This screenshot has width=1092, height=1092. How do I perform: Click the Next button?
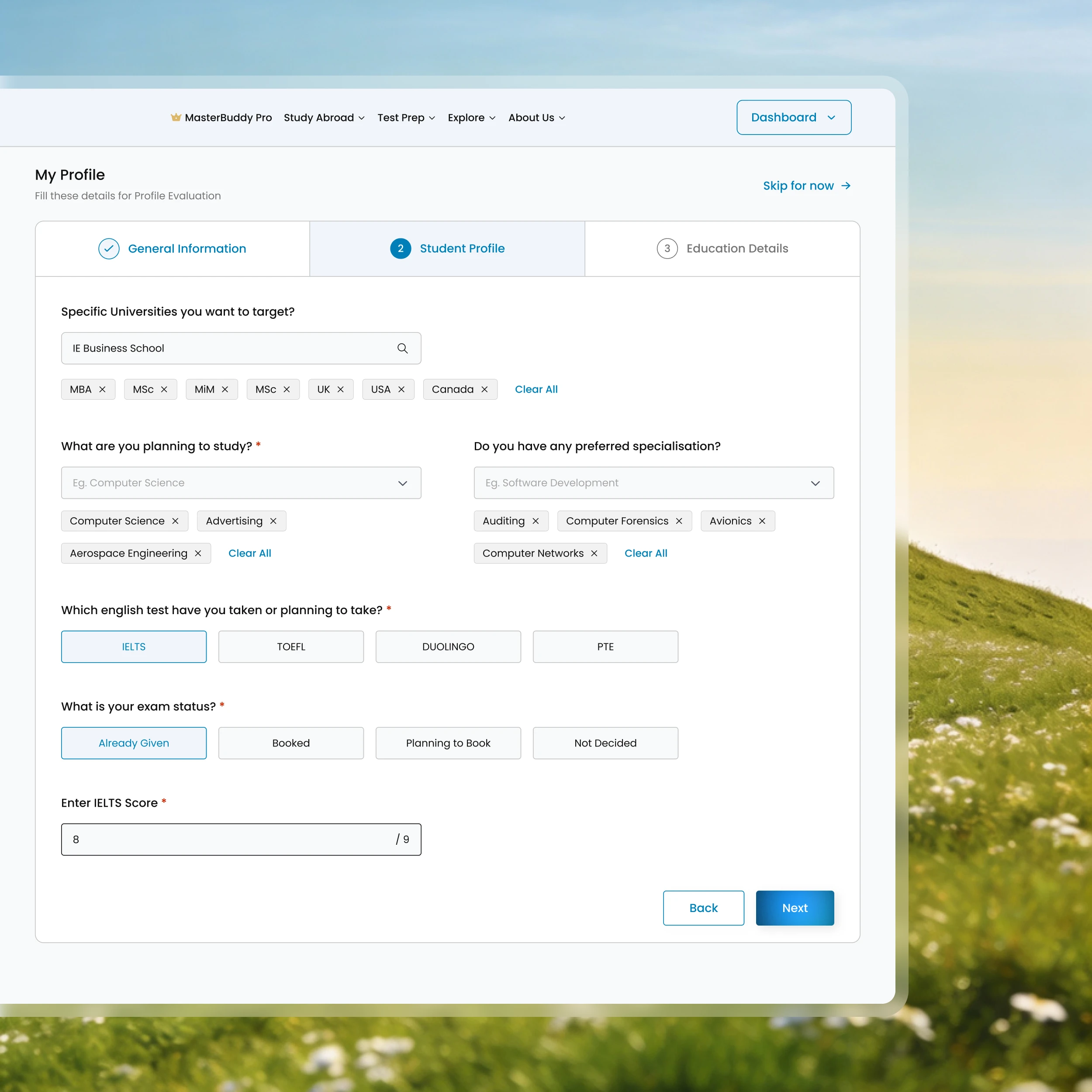click(x=795, y=908)
